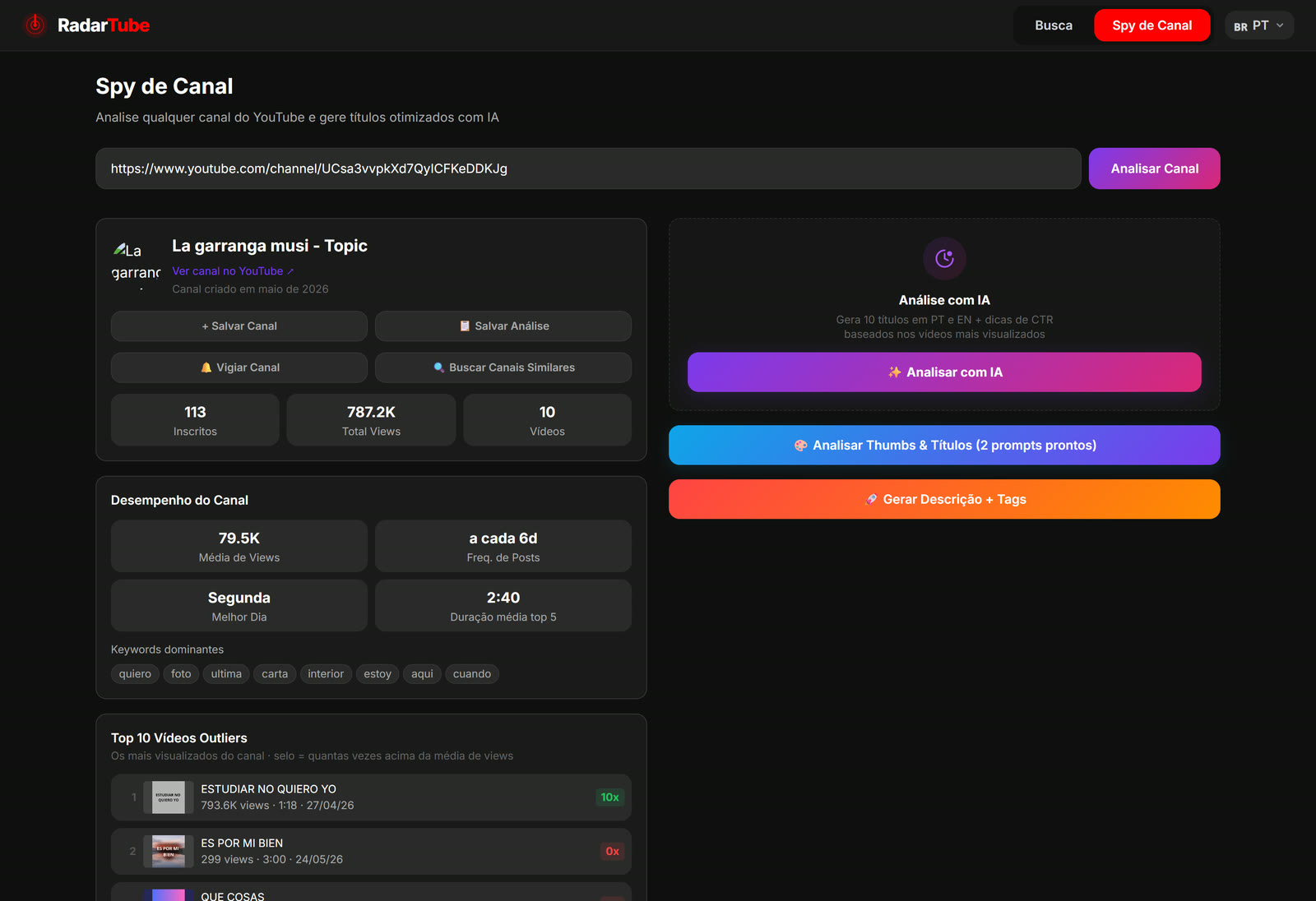
Task: Click the RadarTube radar logo icon
Action: 35,25
